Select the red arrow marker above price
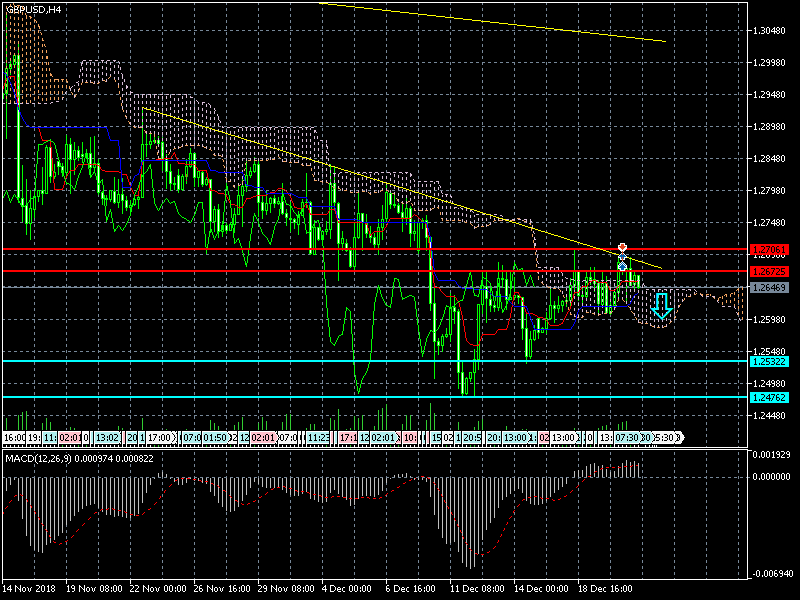This screenshot has width=800, height=600. (x=622, y=247)
